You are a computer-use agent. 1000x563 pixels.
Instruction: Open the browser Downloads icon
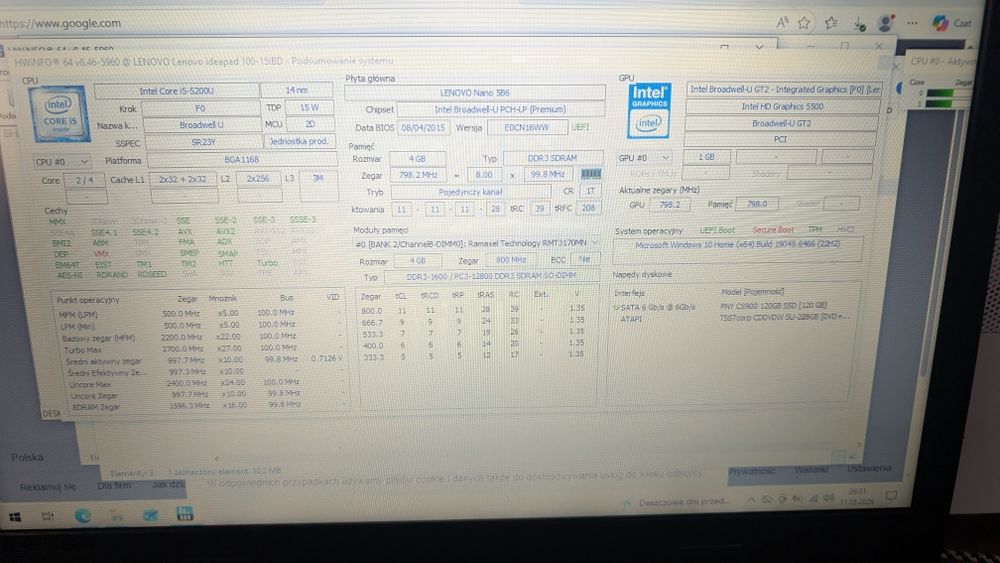[x=859, y=24]
